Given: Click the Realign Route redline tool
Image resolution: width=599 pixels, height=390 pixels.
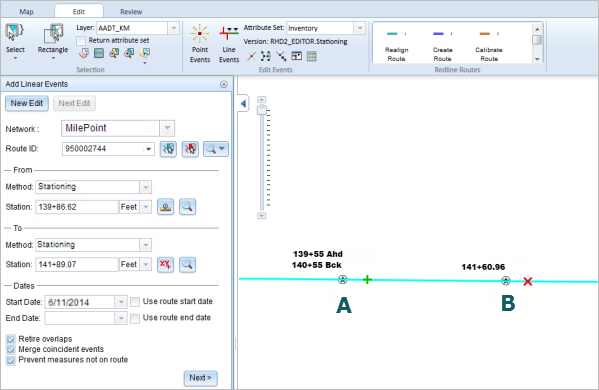Looking at the screenshot, I should (396, 45).
